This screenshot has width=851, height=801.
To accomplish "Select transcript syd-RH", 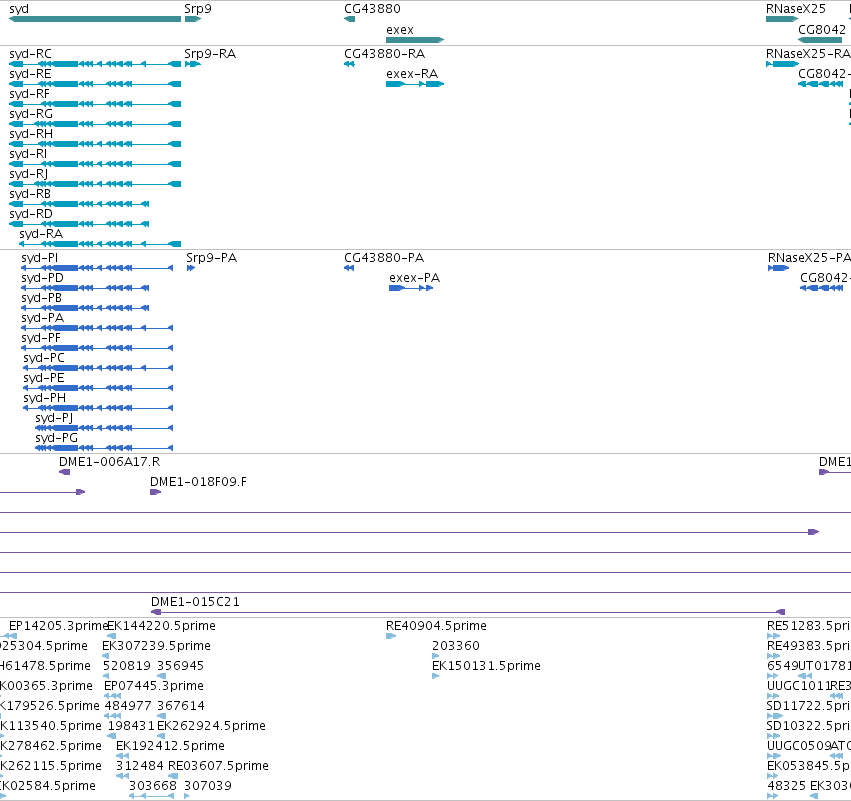I will tap(95, 144).
